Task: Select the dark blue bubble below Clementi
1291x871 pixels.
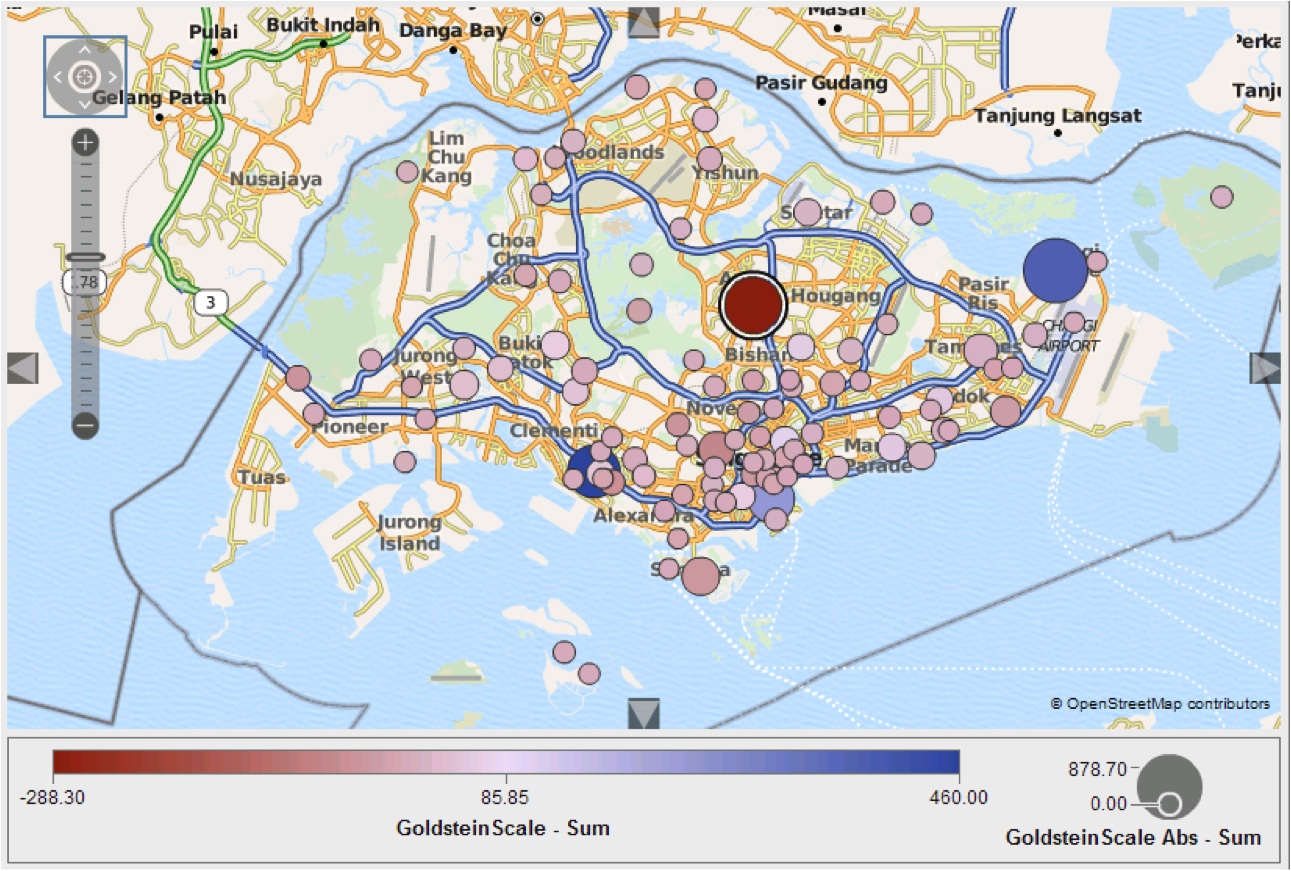Action: point(592,472)
